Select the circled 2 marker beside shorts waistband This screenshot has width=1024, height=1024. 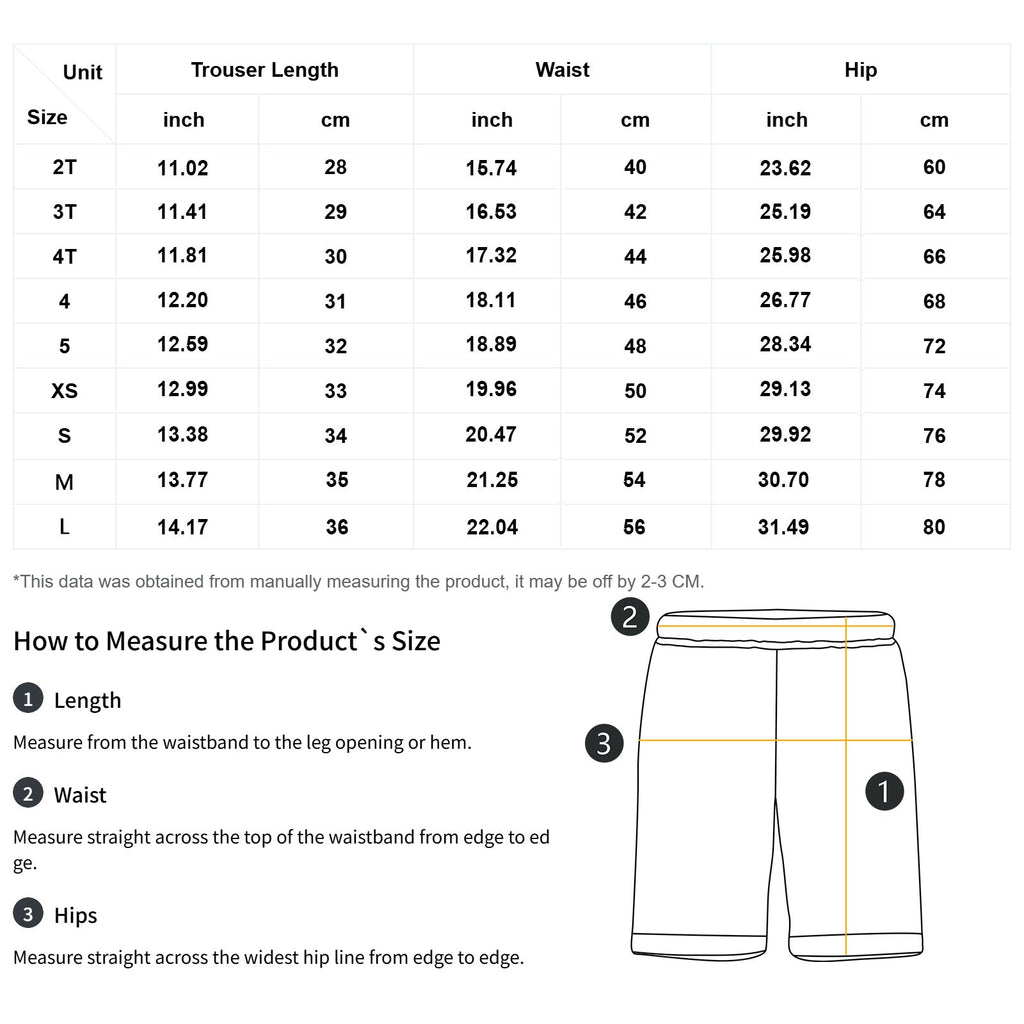tap(630, 616)
